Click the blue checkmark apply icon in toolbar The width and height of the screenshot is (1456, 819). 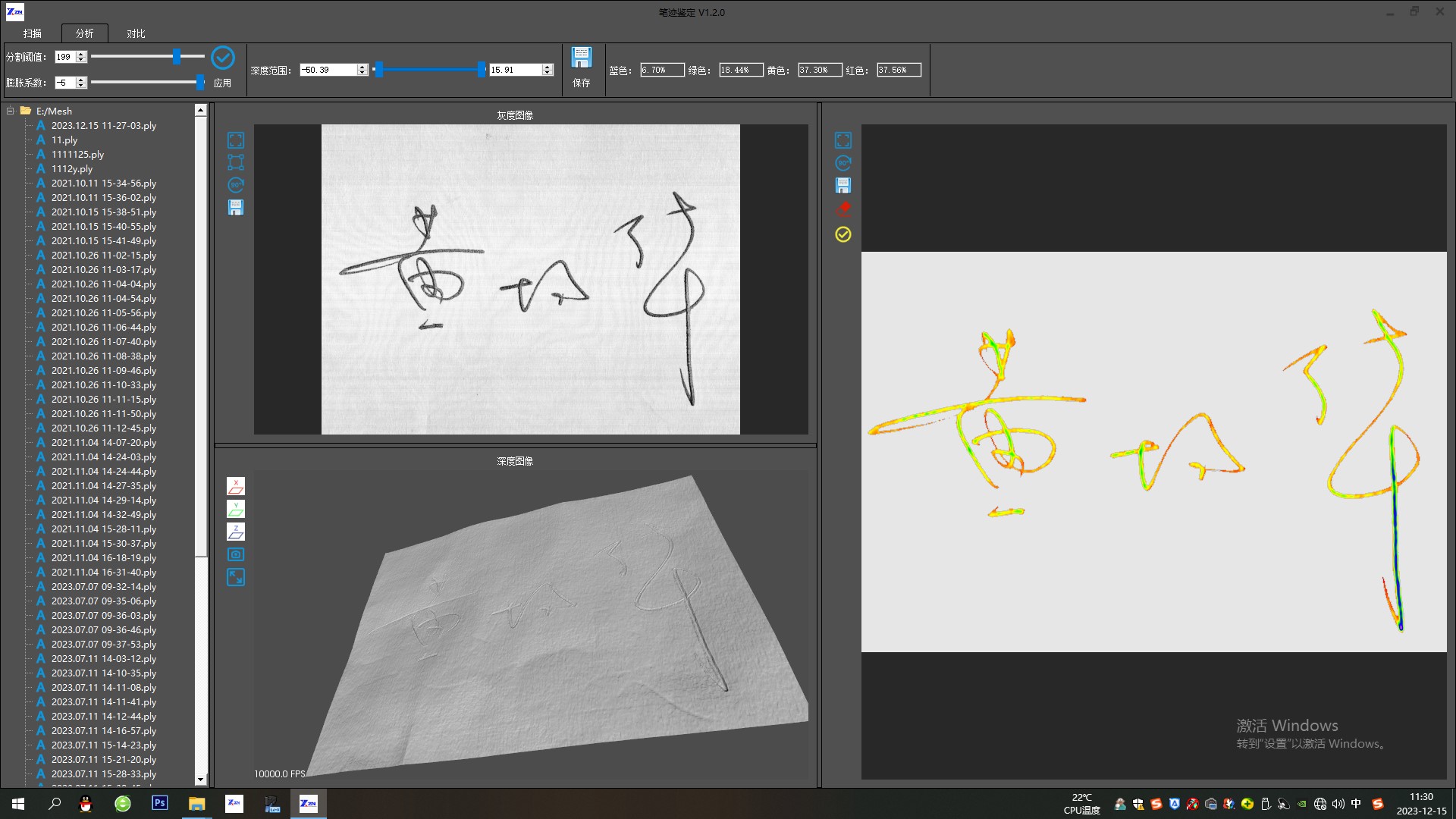[x=223, y=58]
